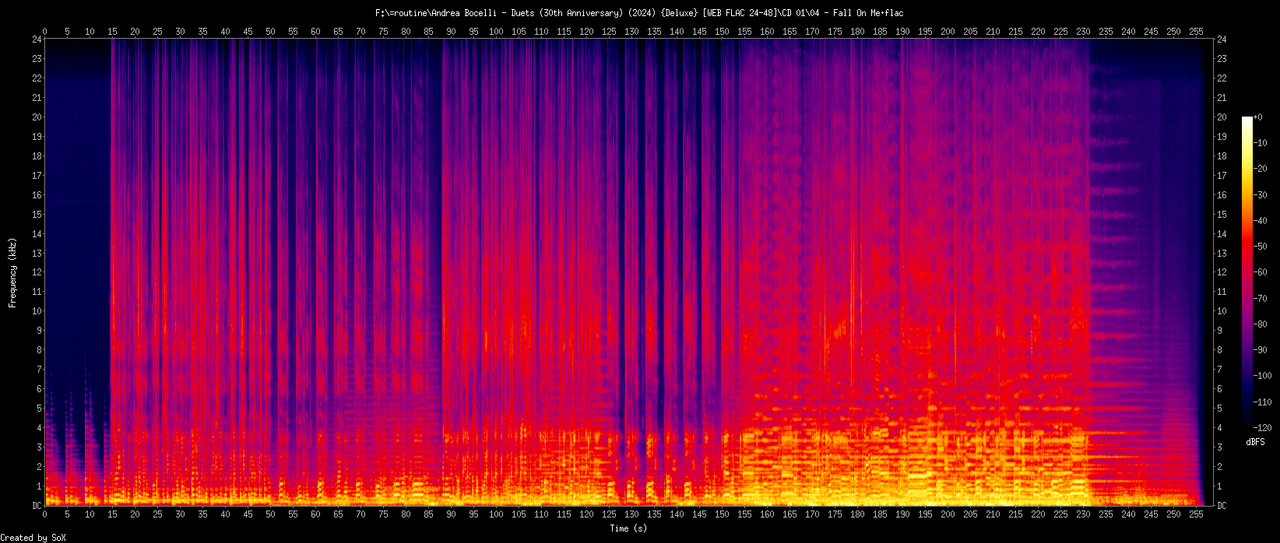Click "100" on the top time axis
The height and width of the screenshot is (543, 1280).
[x=496, y=31]
